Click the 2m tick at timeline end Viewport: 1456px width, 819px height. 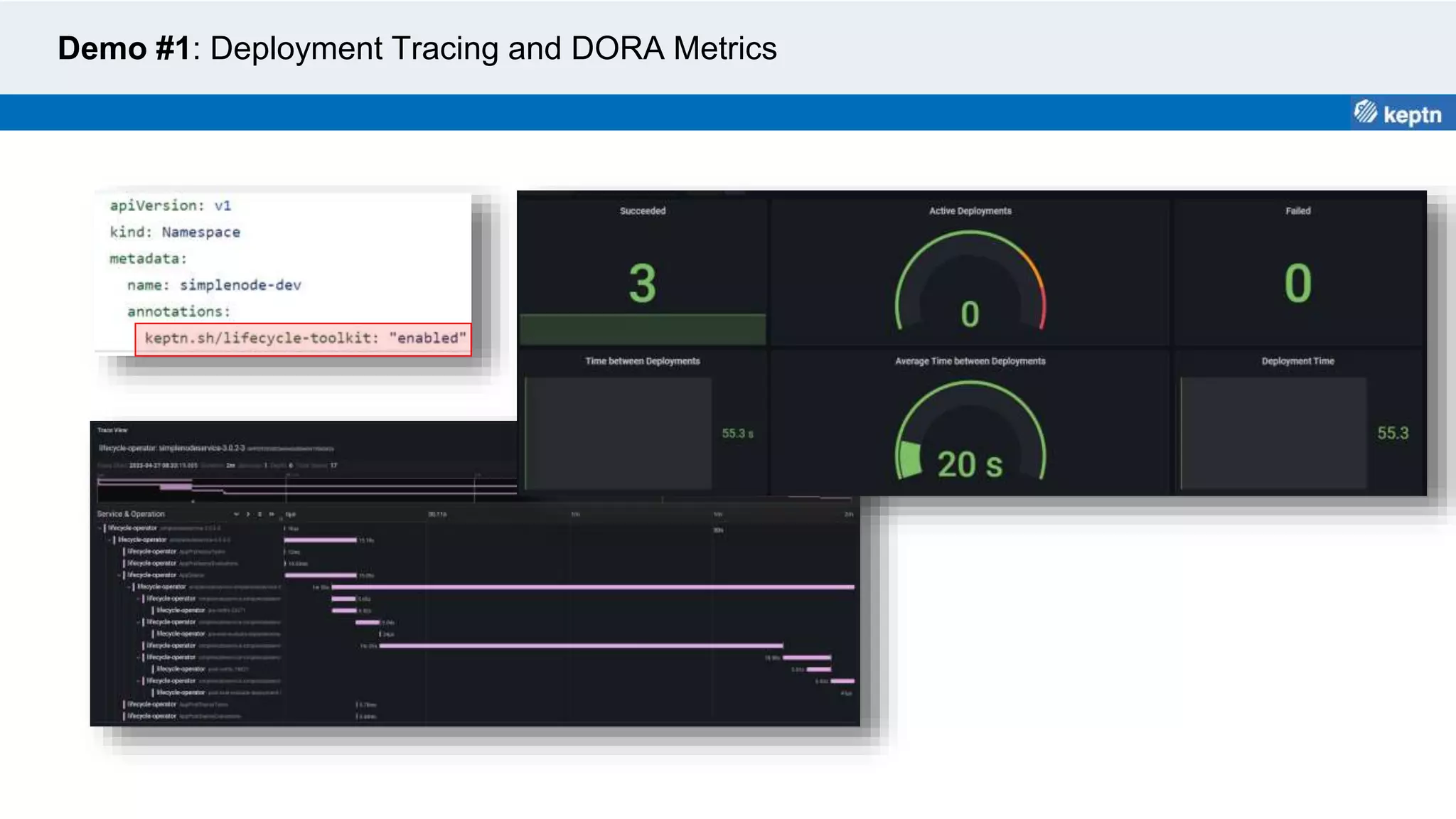[x=849, y=514]
